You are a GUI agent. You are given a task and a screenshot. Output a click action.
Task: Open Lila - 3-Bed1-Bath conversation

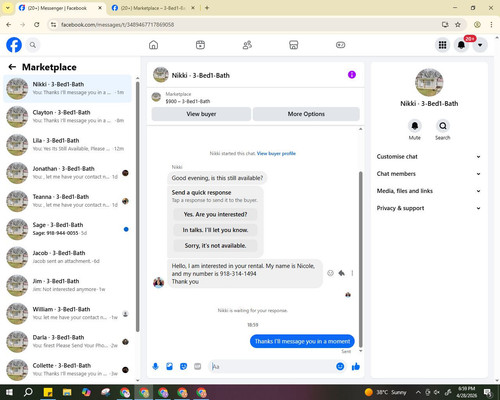tap(68, 145)
